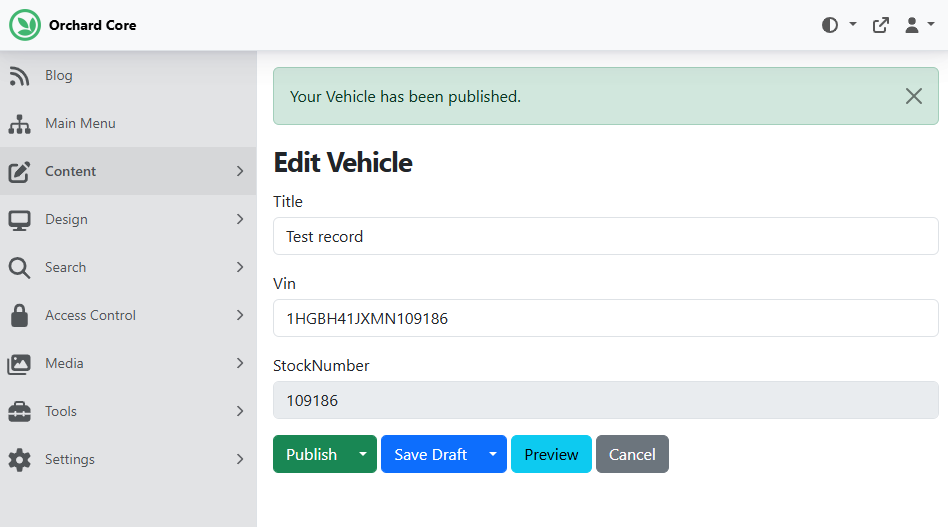The height and width of the screenshot is (527, 948).
Task: Open the Publish options dropdown arrow
Action: tap(363, 454)
